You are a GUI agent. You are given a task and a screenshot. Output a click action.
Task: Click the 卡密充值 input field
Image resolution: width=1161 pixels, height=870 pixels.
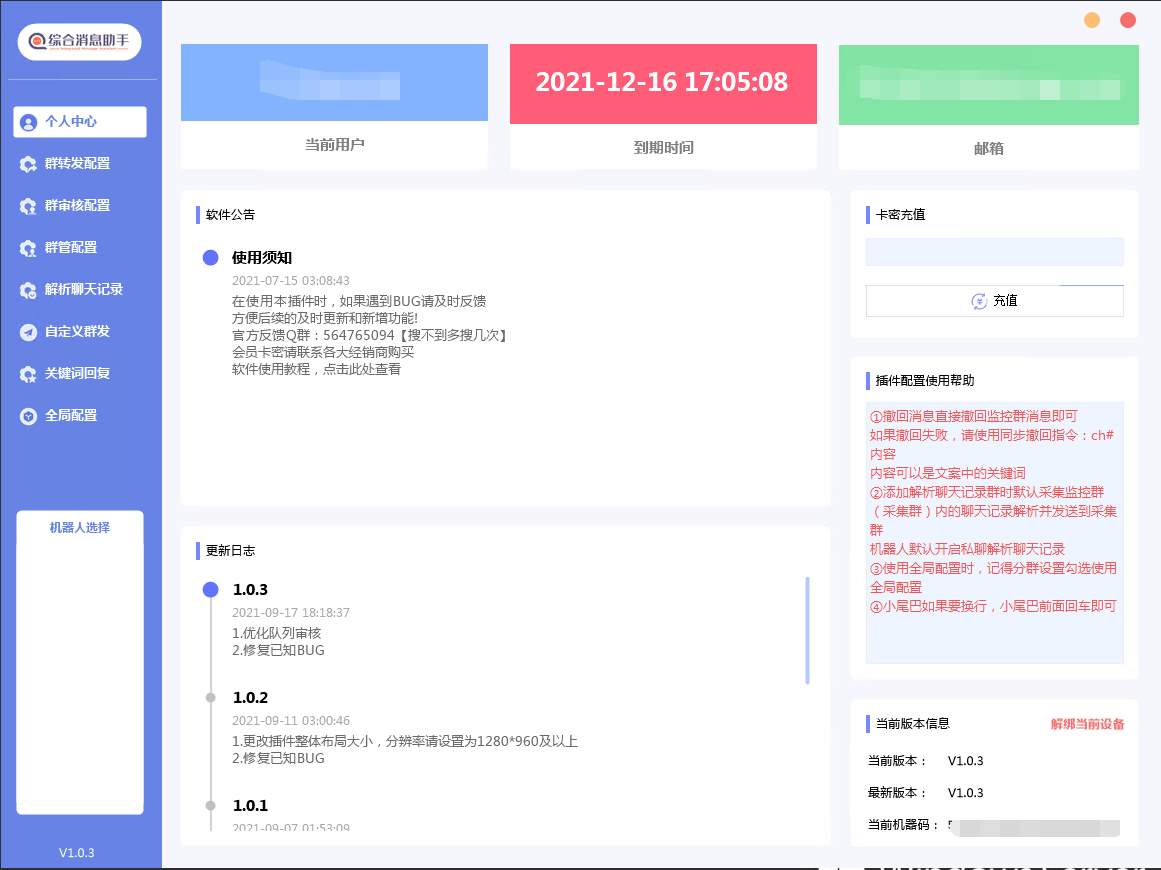coord(994,252)
